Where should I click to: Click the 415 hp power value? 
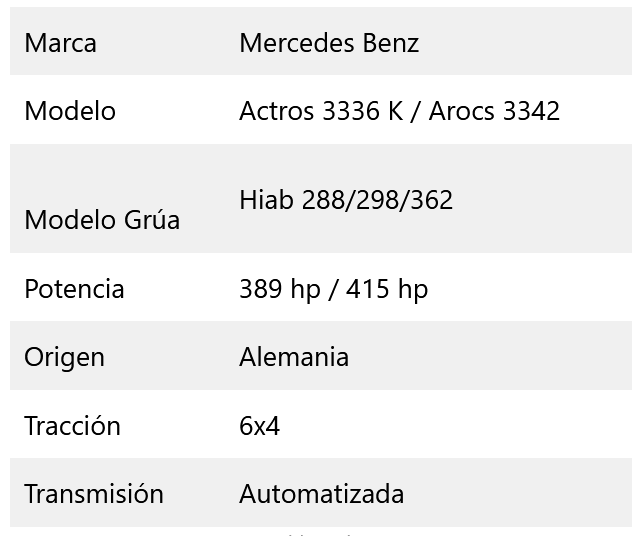(x=388, y=289)
